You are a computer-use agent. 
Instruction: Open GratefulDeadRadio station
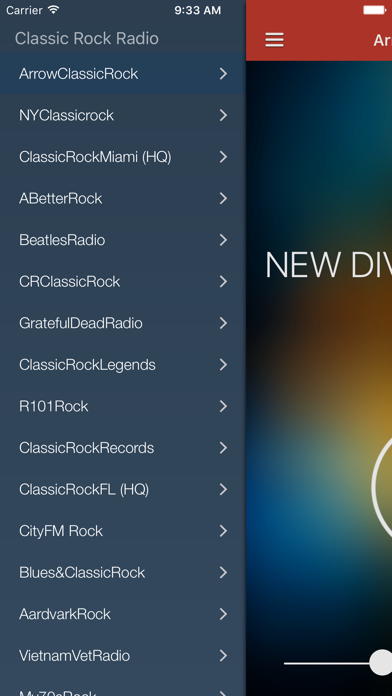click(123, 323)
